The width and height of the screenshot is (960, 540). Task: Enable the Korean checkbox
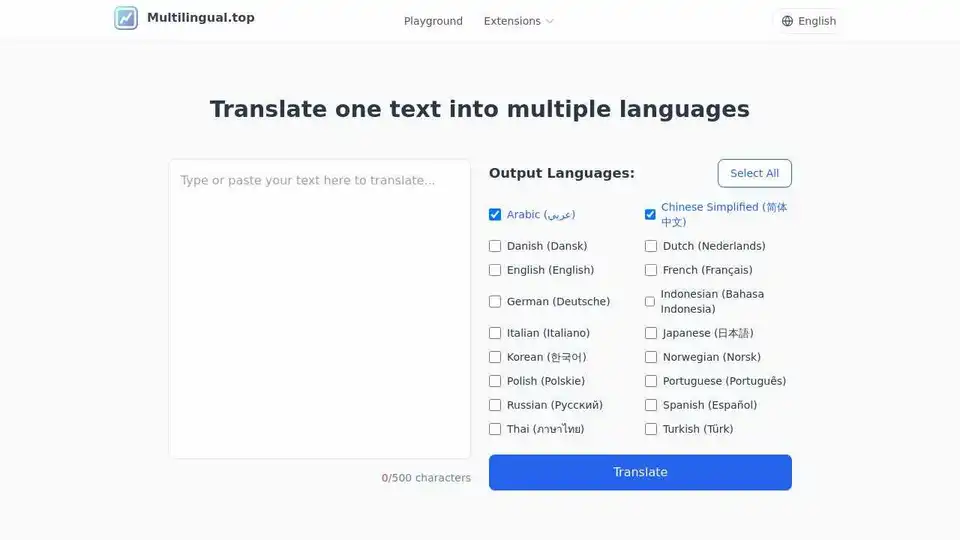pos(495,357)
